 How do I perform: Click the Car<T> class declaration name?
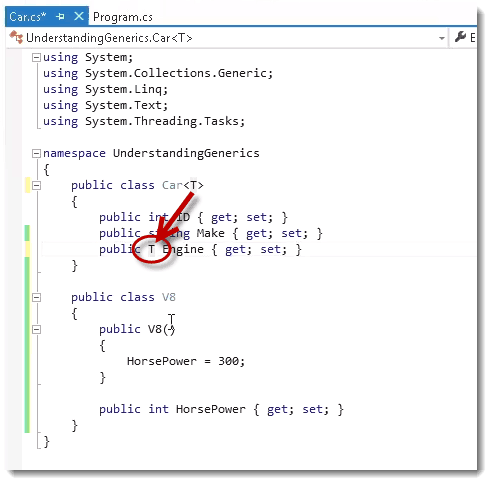coord(183,185)
